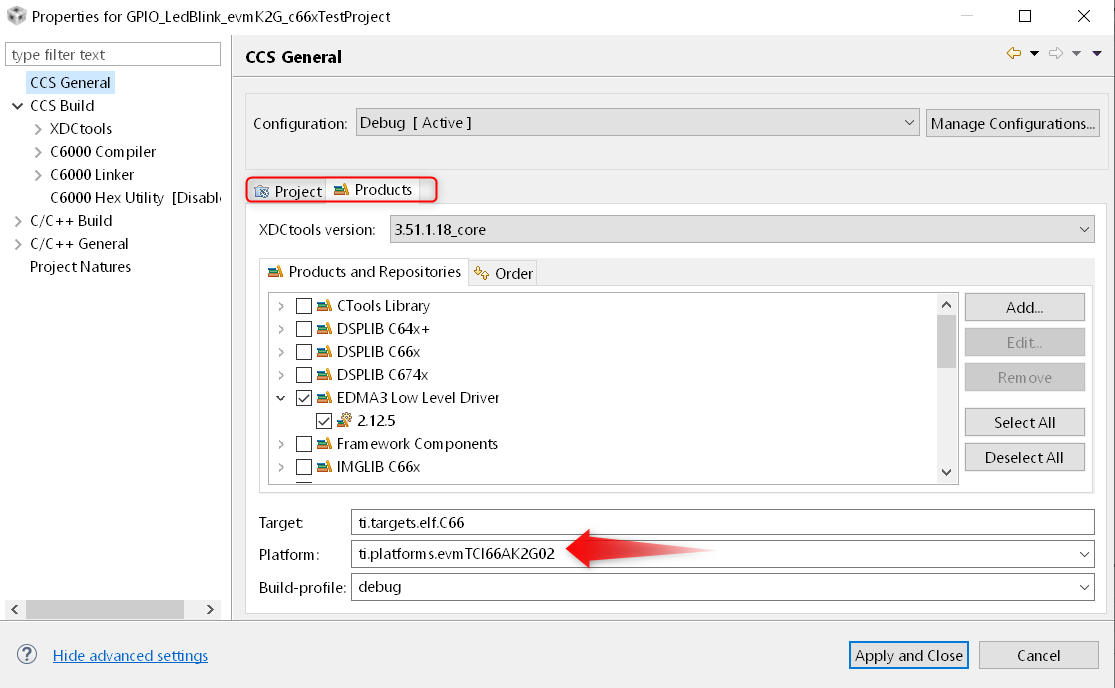
Task: Open the Configuration dropdown
Action: [x=637, y=122]
